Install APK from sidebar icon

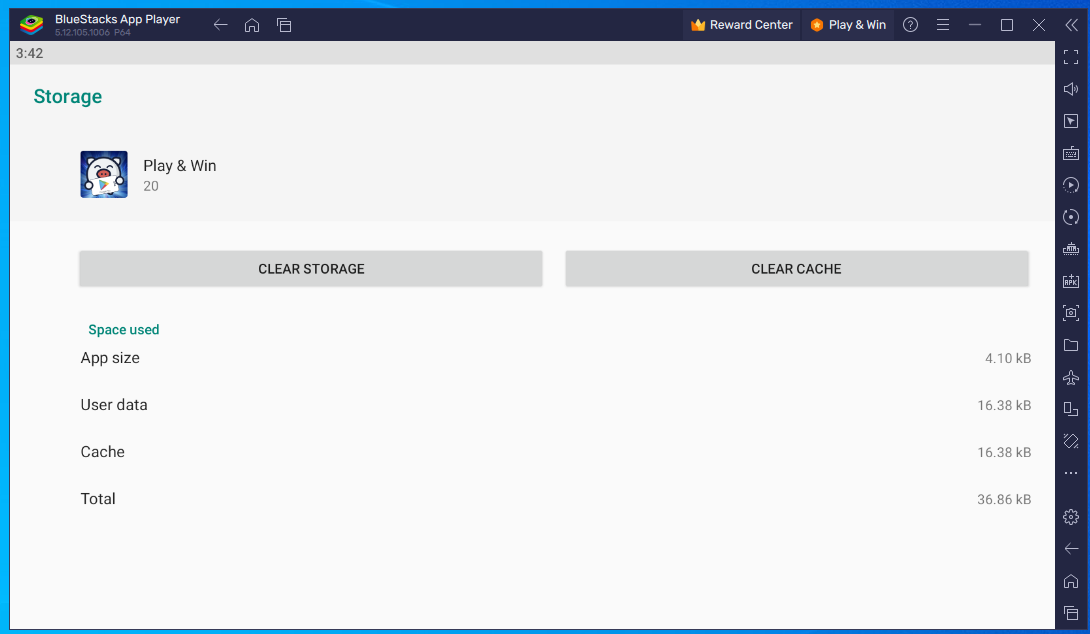pos(1071,281)
